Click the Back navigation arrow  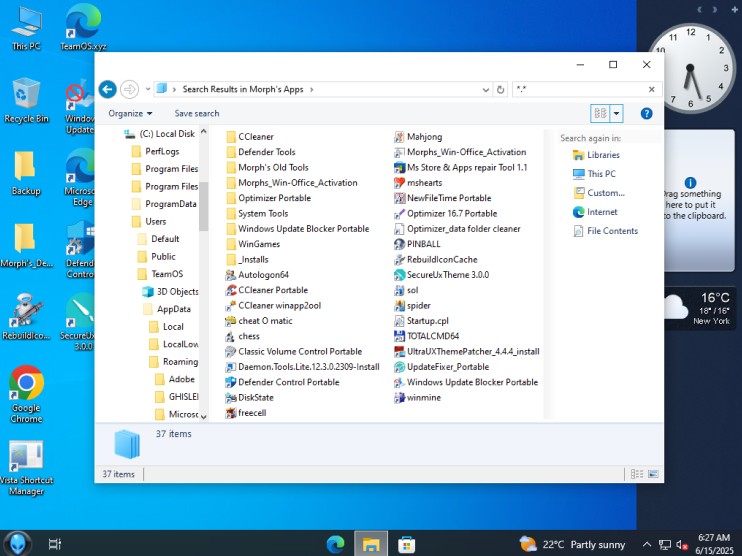point(107,89)
